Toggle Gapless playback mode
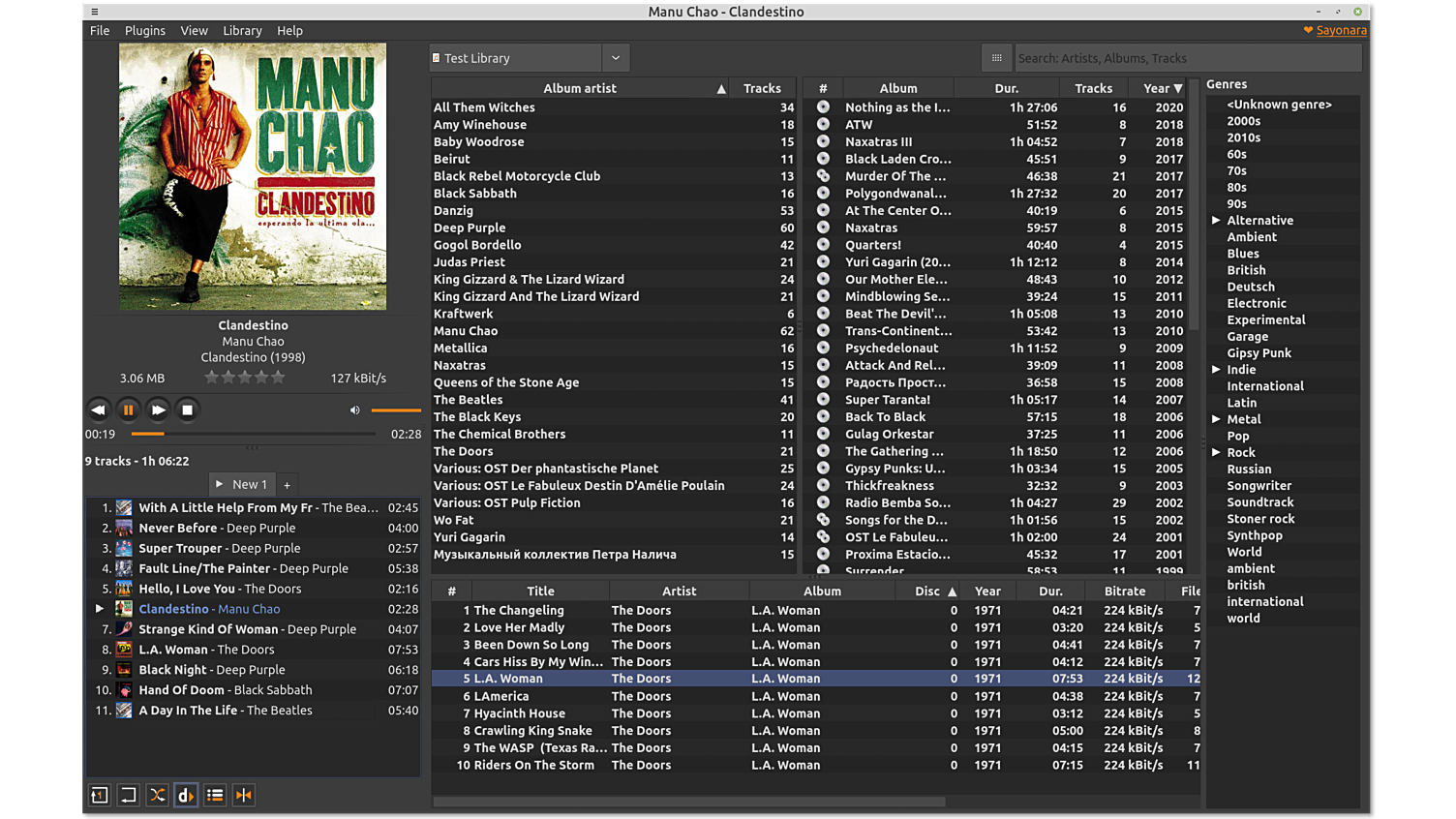This screenshot has width=1456, height=819. click(x=244, y=795)
